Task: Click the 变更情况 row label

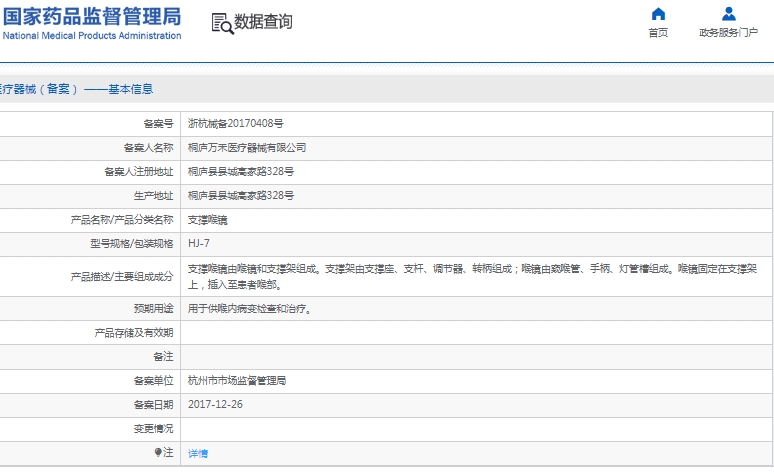Action: coord(154,429)
